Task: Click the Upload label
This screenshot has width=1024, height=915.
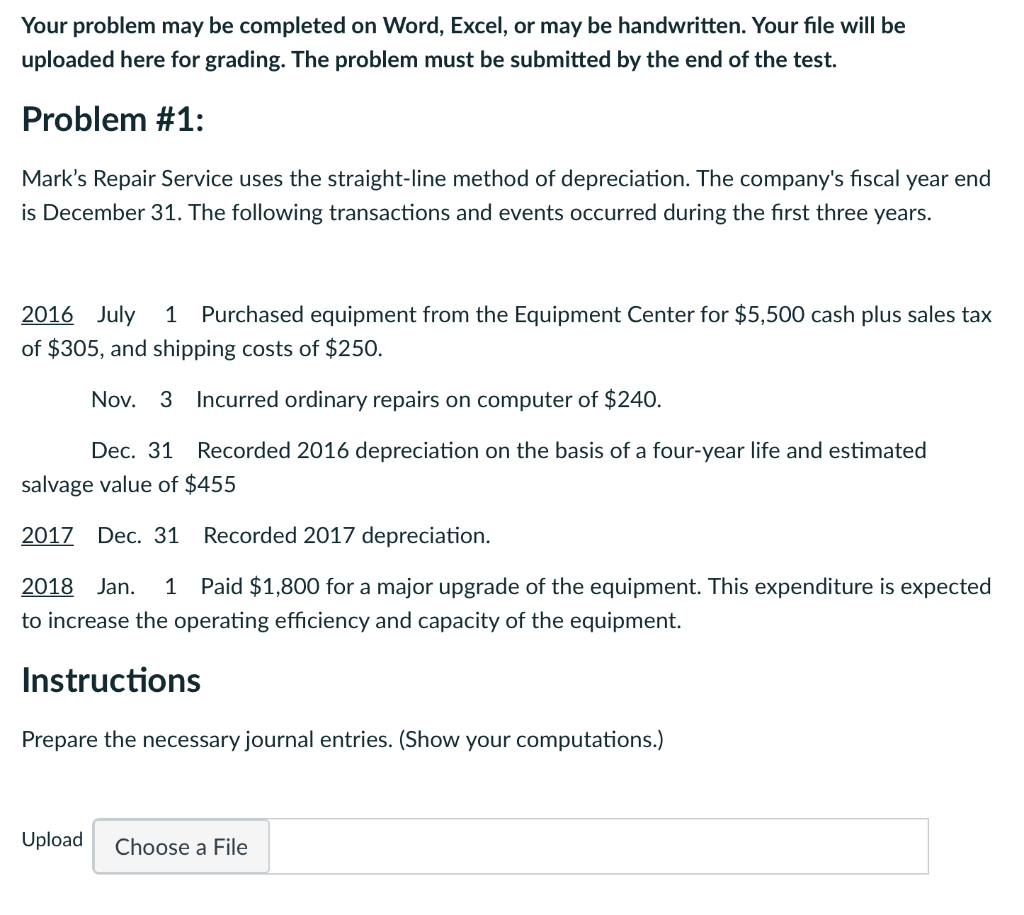Action: pos(52,840)
